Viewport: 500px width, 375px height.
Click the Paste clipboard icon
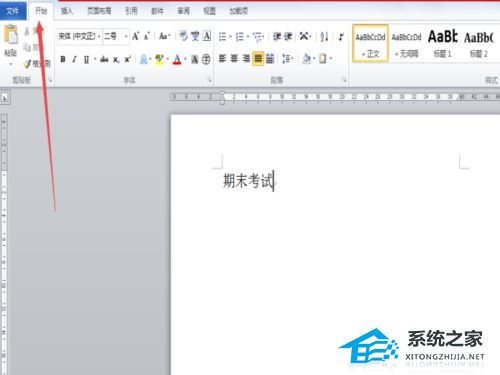[11, 35]
